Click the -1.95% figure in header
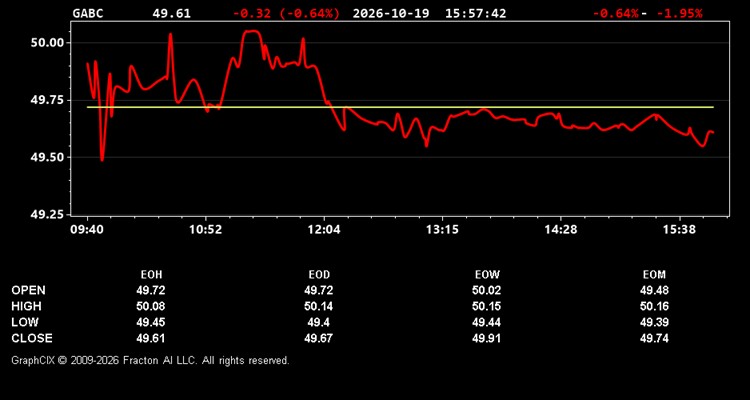The height and width of the screenshot is (400, 750). pos(679,13)
